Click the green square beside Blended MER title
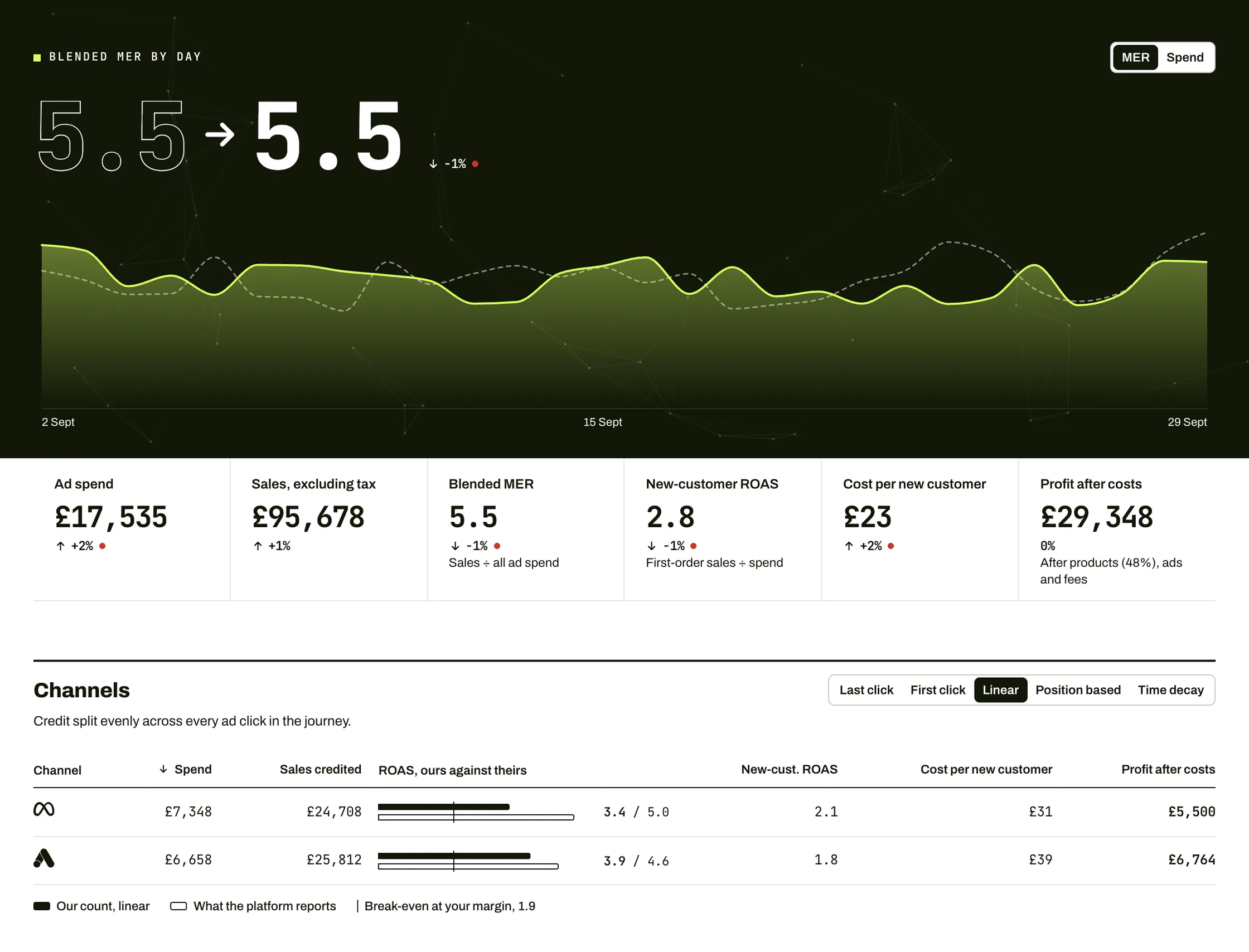 37,57
